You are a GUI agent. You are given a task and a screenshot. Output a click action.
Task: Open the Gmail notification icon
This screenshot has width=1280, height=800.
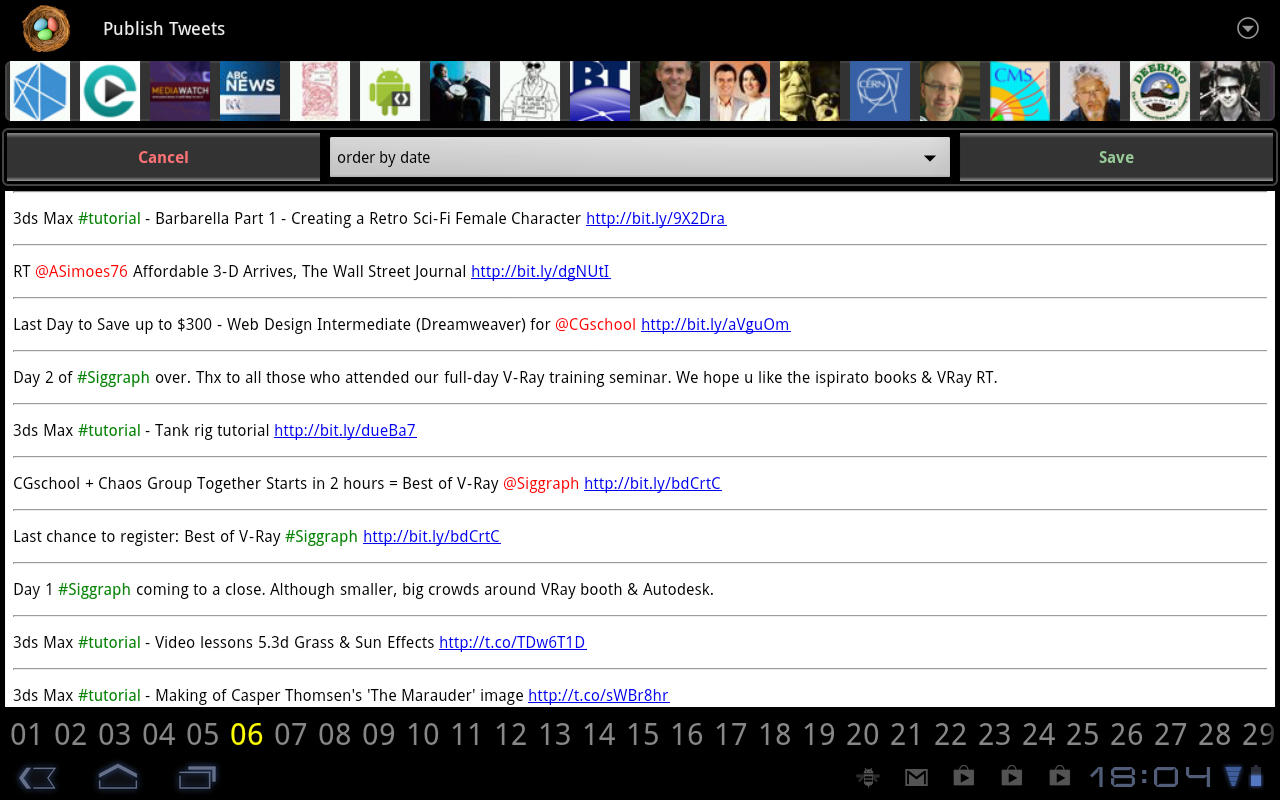[916, 777]
